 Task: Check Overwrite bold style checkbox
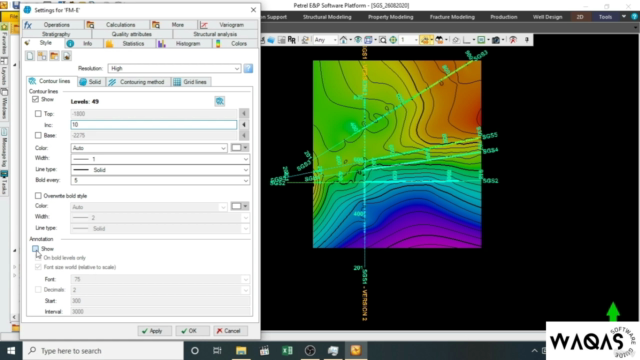coord(38,196)
